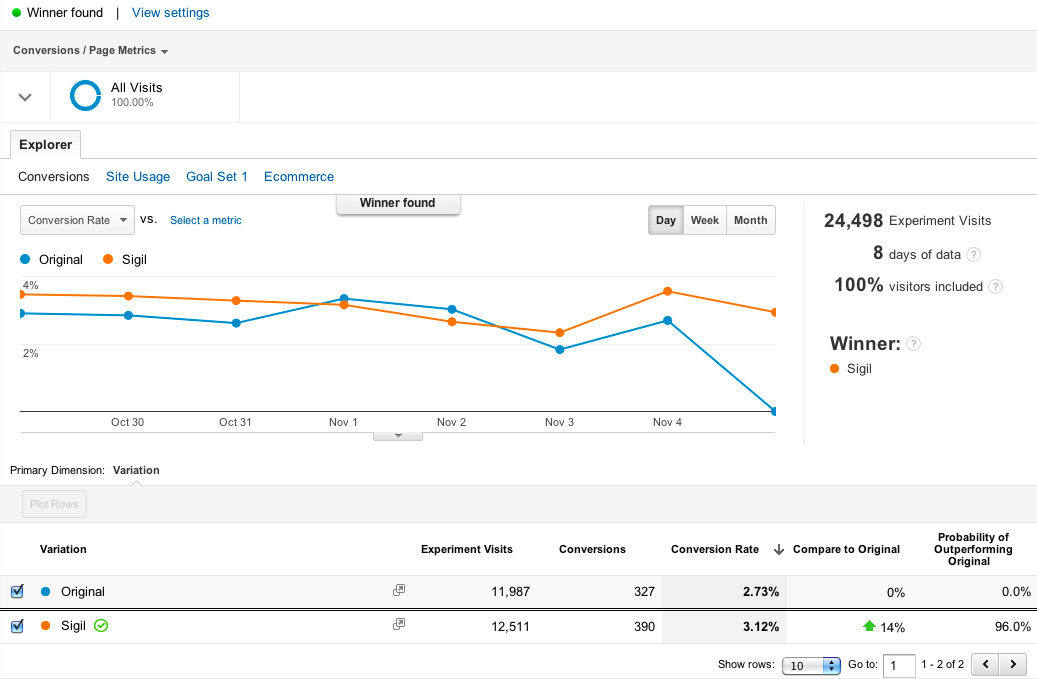Click the View settings link

[171, 13]
